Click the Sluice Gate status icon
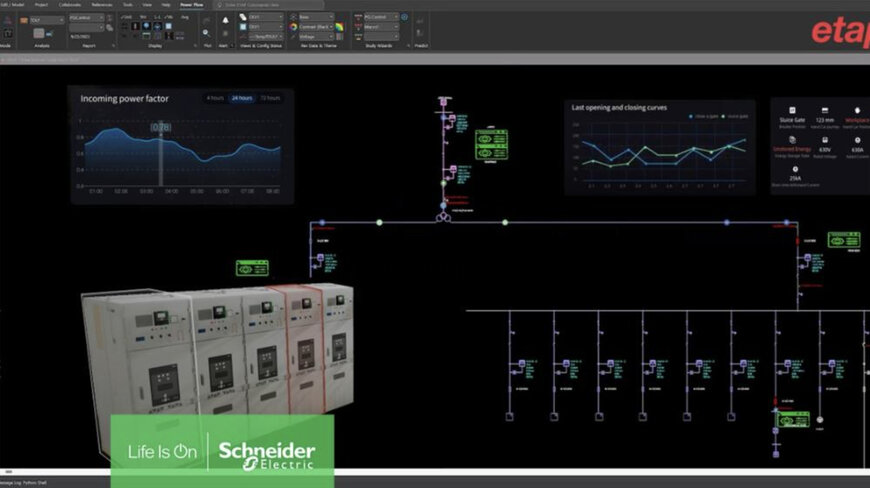Screen dimensions: 870x488 click(x=792, y=110)
